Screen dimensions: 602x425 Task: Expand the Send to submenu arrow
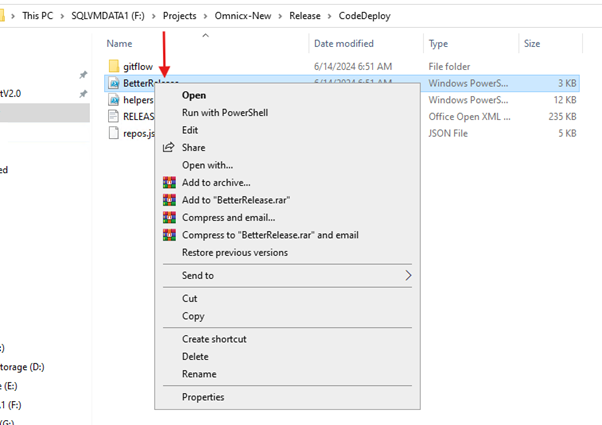point(408,275)
